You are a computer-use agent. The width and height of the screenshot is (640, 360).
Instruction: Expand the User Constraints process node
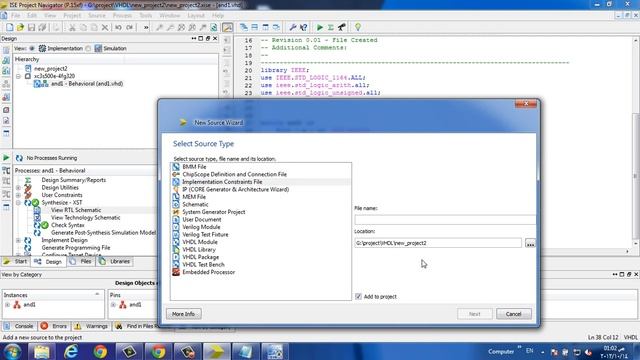18,195
